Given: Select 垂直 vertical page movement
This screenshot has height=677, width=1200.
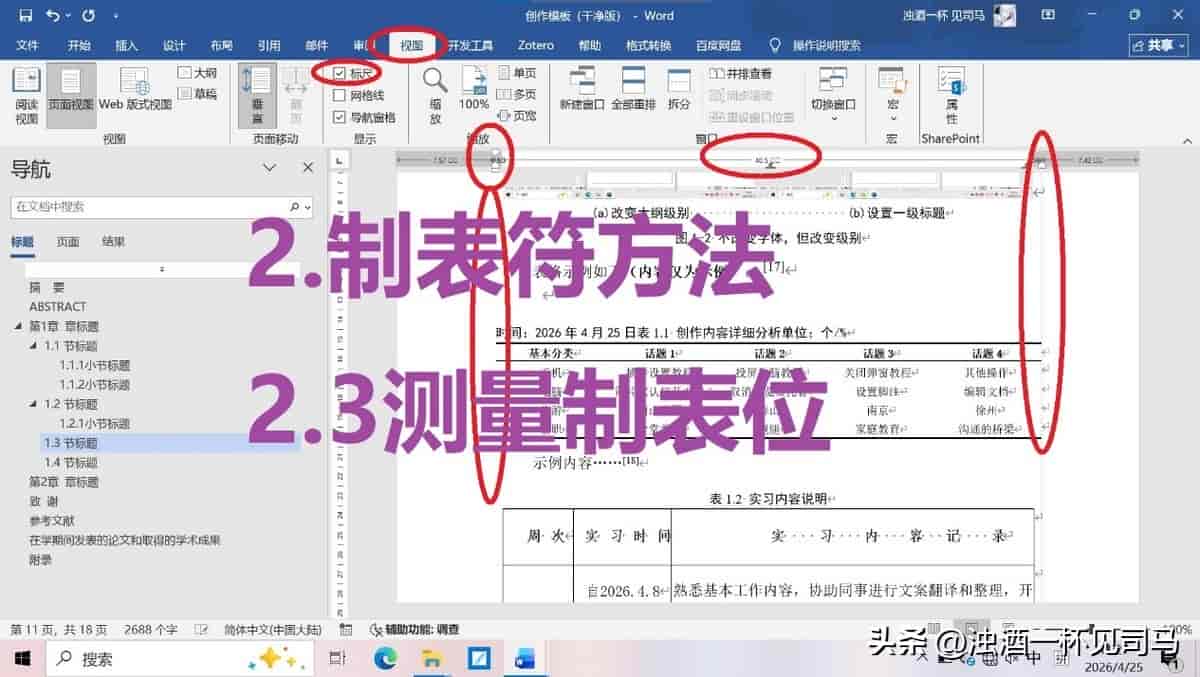Looking at the screenshot, I should pos(258,96).
